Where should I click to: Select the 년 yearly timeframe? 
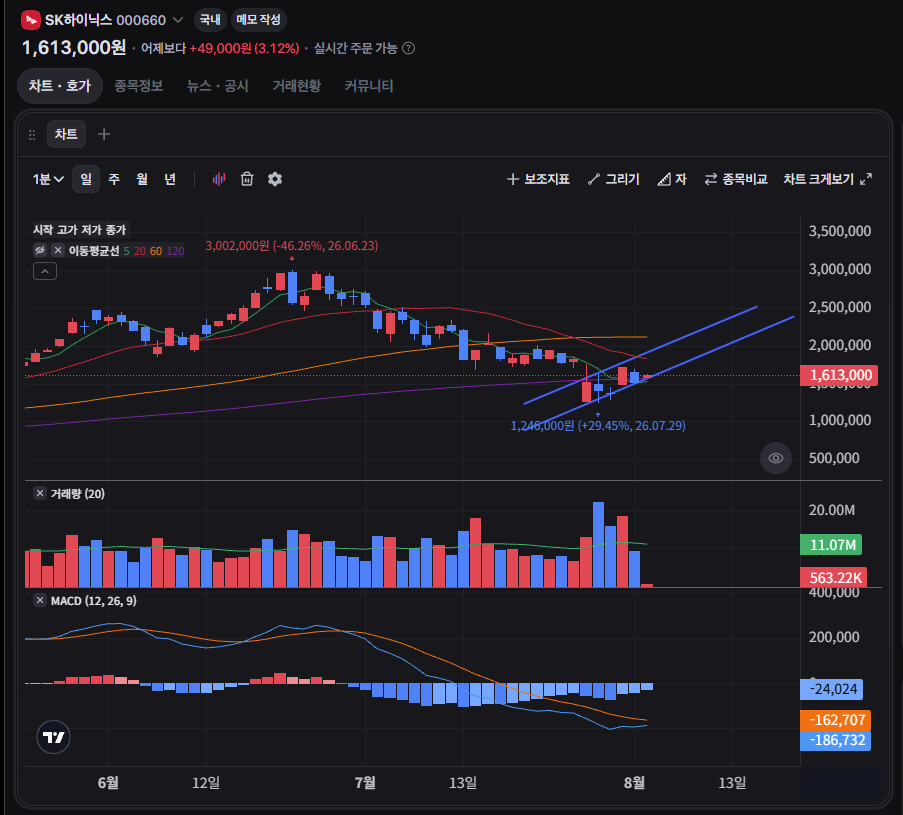tap(170, 179)
